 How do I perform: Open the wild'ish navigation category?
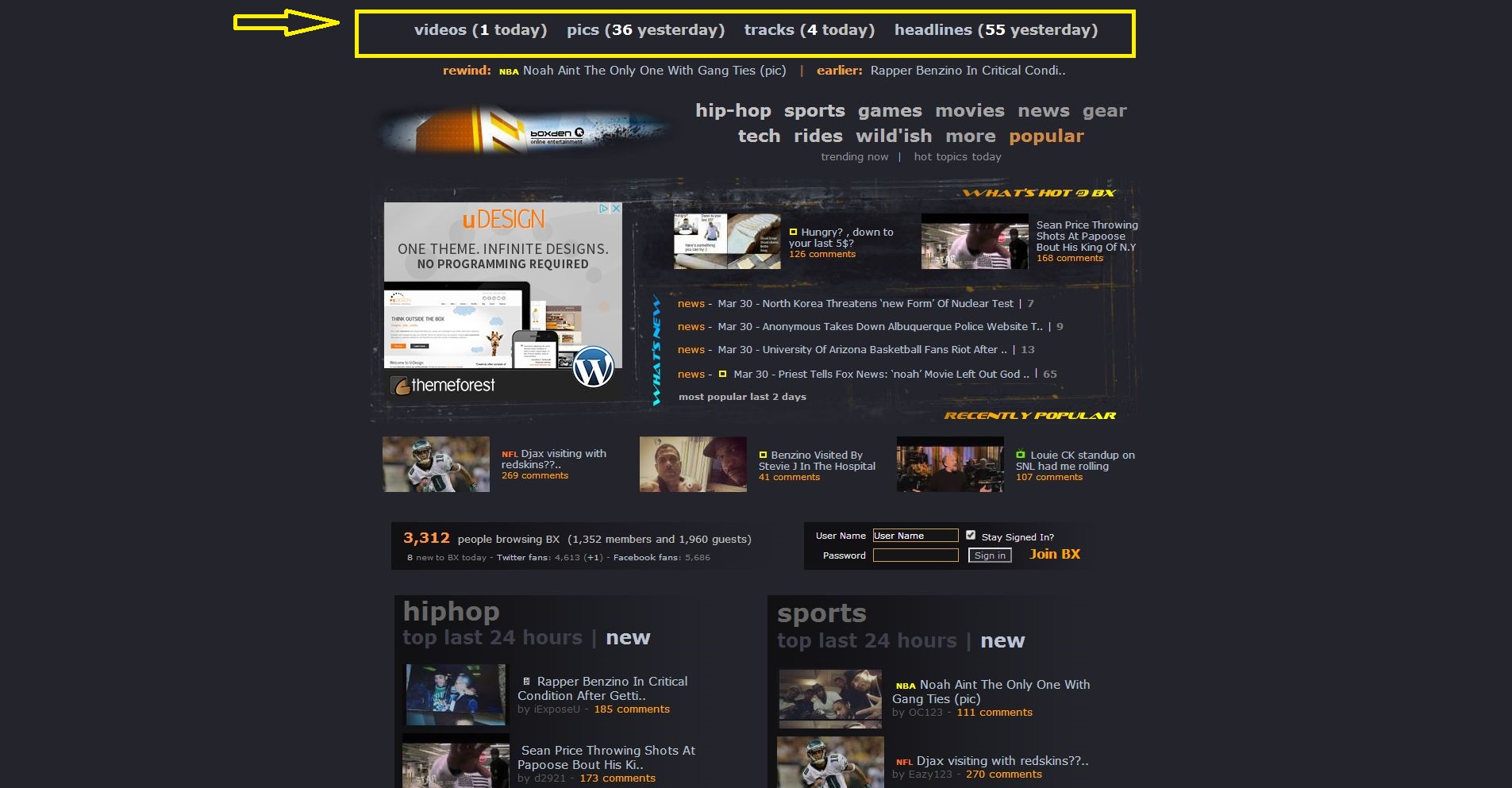[894, 136]
